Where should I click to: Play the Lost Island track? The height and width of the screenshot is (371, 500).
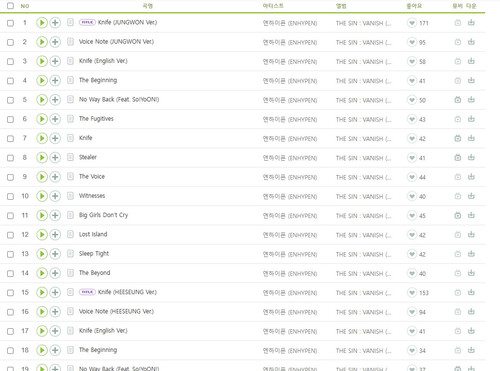click(x=42, y=235)
